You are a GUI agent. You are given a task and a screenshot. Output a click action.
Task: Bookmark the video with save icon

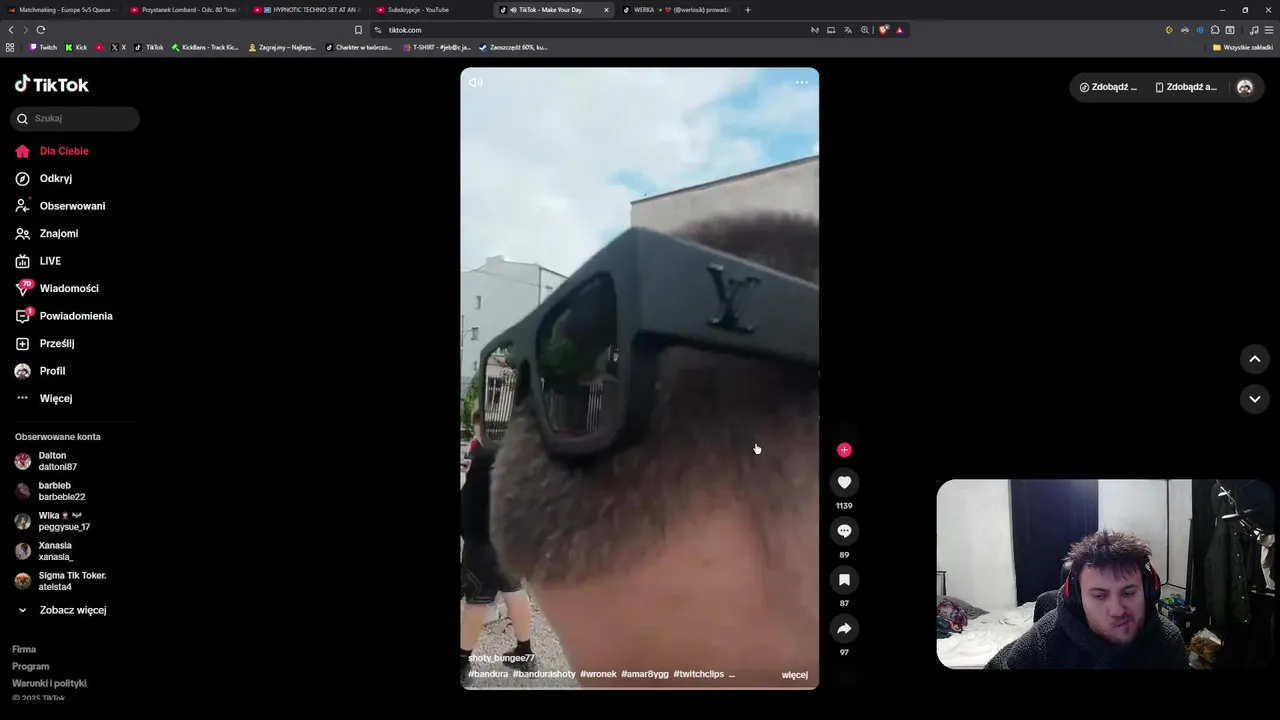pos(844,580)
